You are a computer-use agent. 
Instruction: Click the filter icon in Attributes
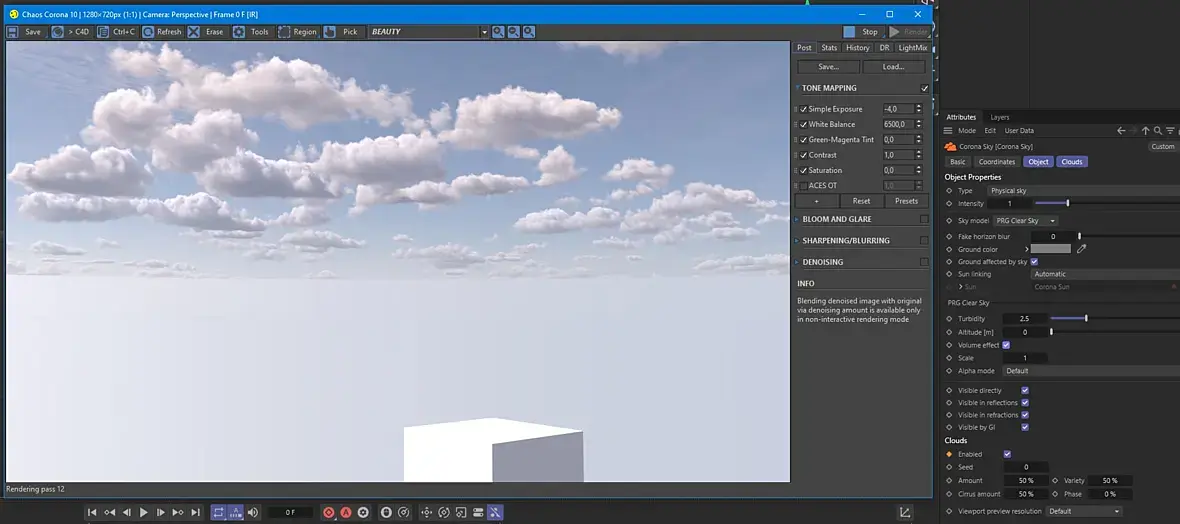[1170, 131]
